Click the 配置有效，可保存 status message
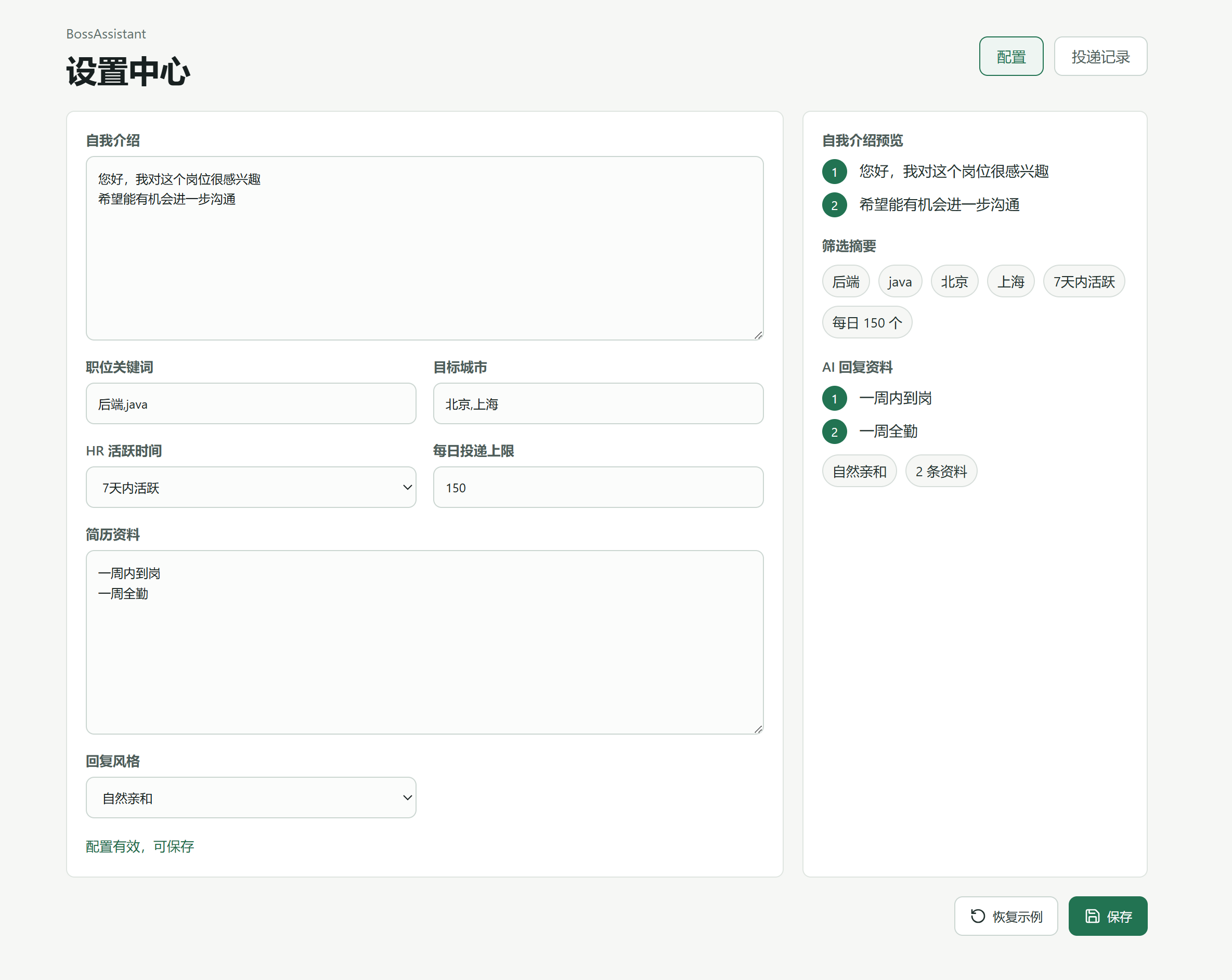Image resolution: width=1232 pixels, height=980 pixels. point(140,846)
